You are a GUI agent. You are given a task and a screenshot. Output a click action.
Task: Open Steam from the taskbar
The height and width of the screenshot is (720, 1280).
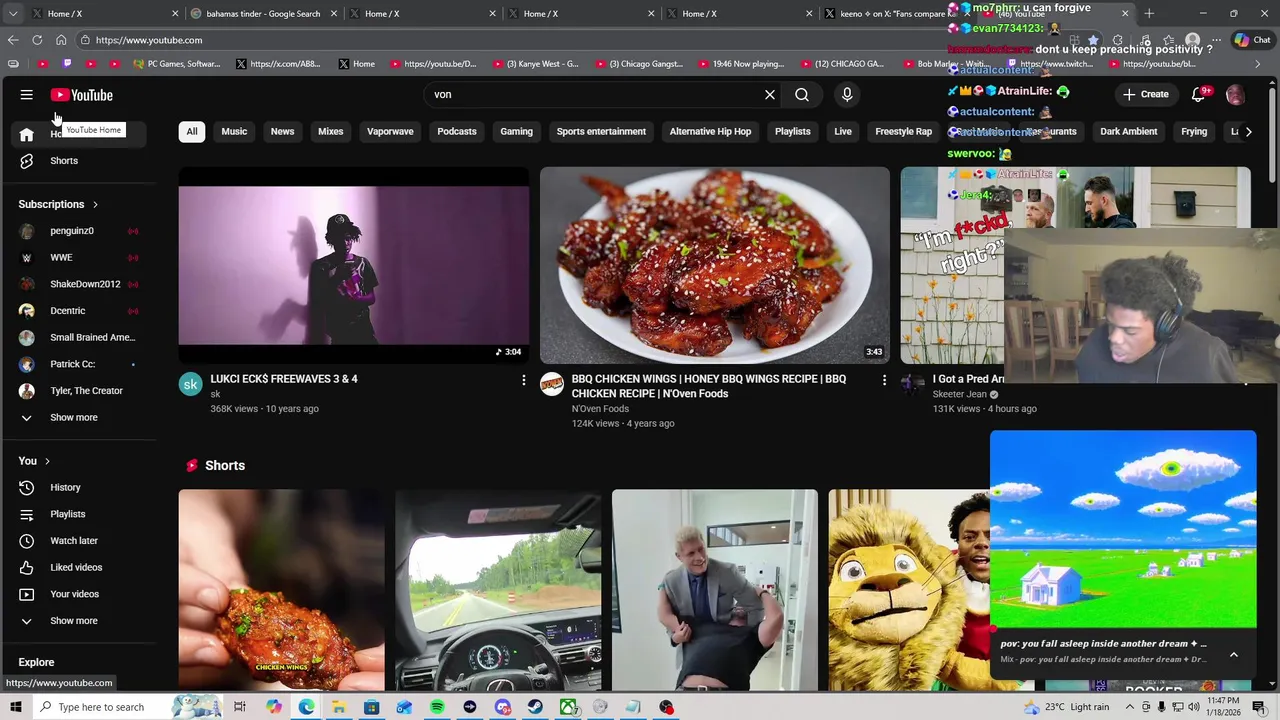click(x=535, y=707)
